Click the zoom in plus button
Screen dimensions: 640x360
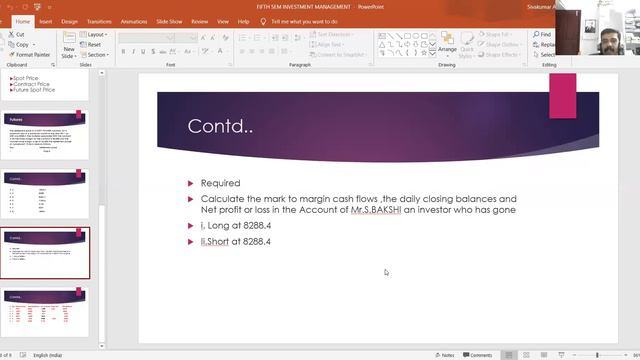(x=625, y=355)
